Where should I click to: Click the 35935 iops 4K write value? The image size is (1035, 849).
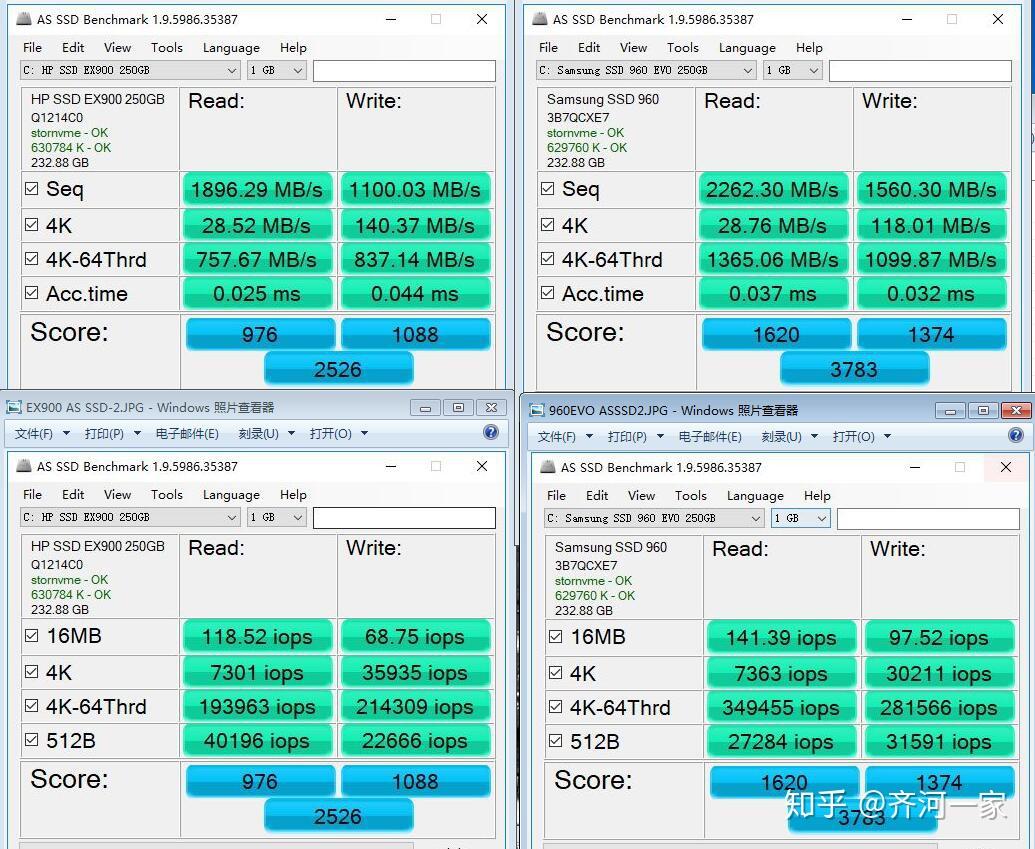tap(415, 672)
